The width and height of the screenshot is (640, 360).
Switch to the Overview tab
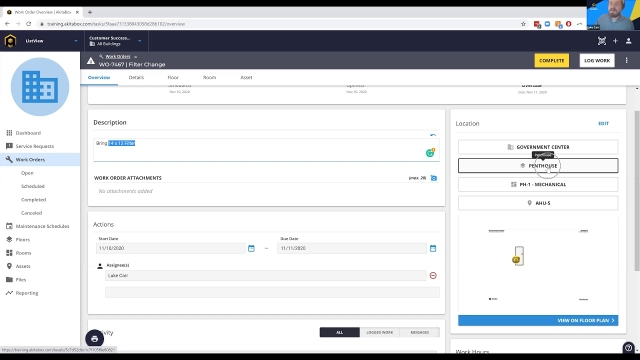99,77
